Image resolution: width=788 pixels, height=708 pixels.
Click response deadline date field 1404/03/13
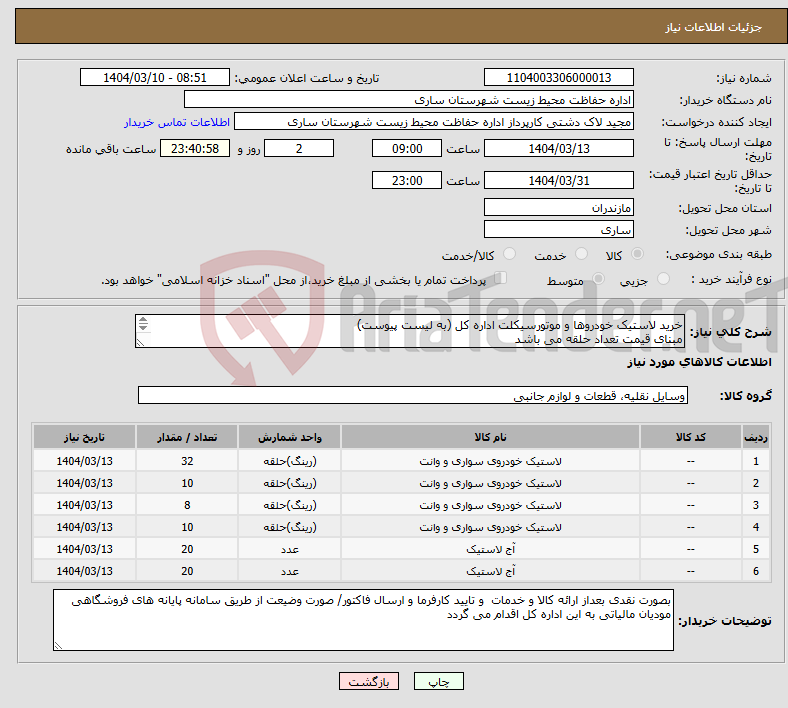558,148
